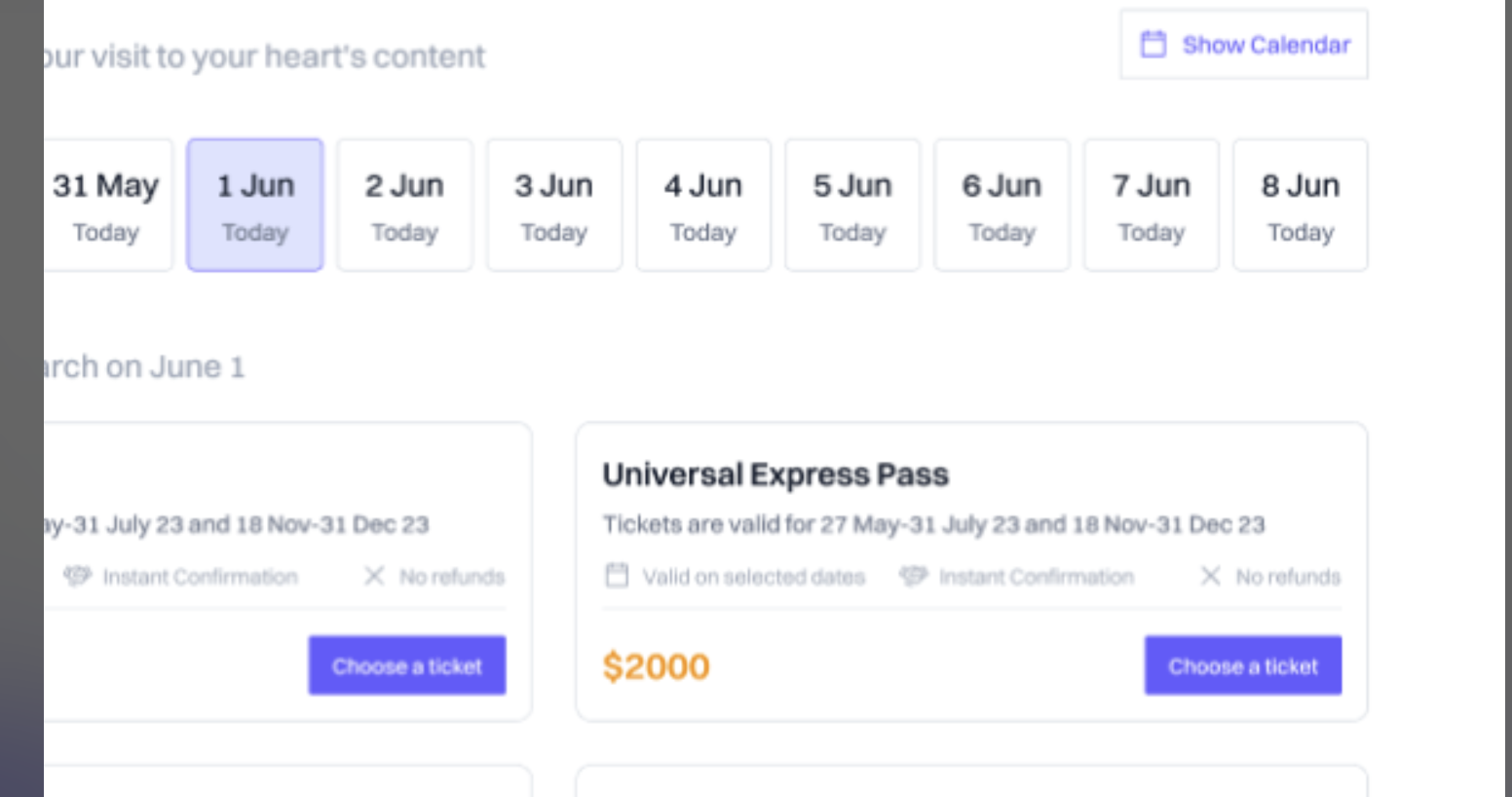Open the Show Calendar button
Screen dimensions: 1512x797
1244,45
